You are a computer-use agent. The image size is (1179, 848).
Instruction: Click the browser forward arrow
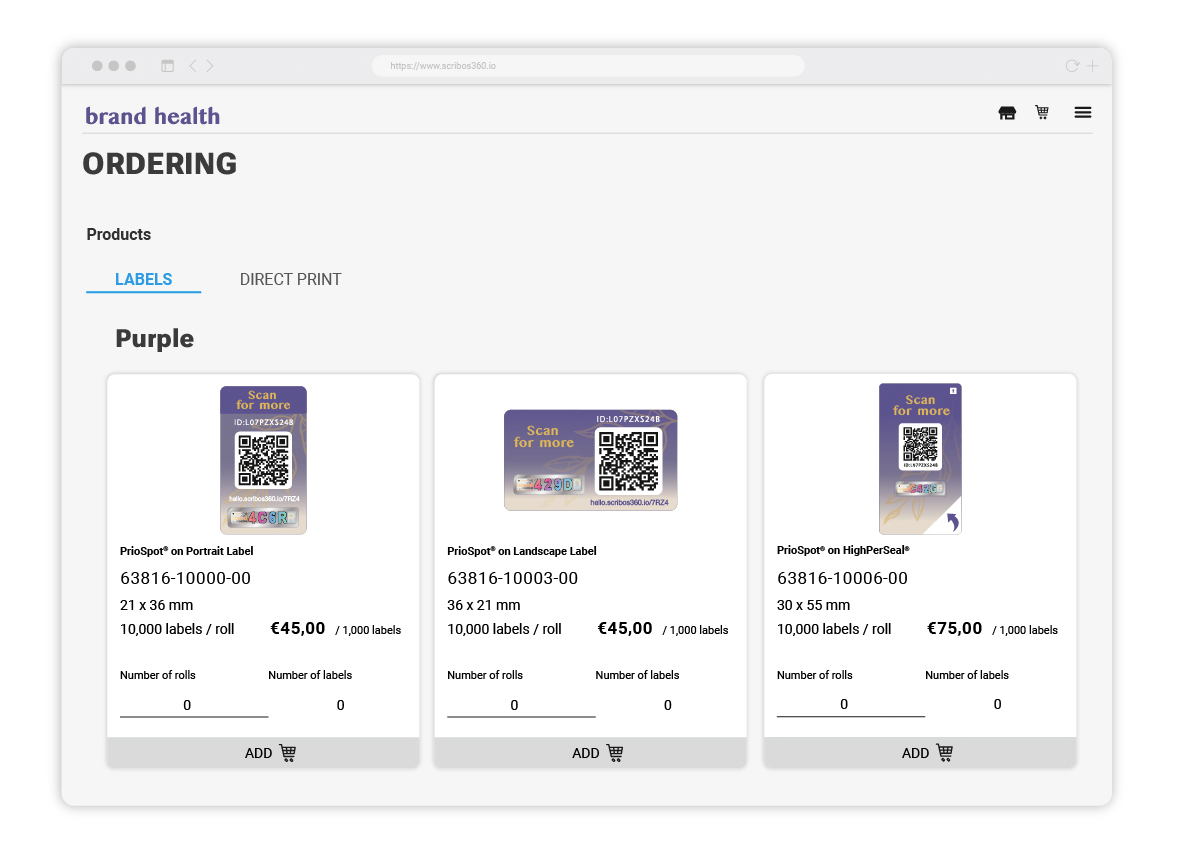tap(210, 66)
